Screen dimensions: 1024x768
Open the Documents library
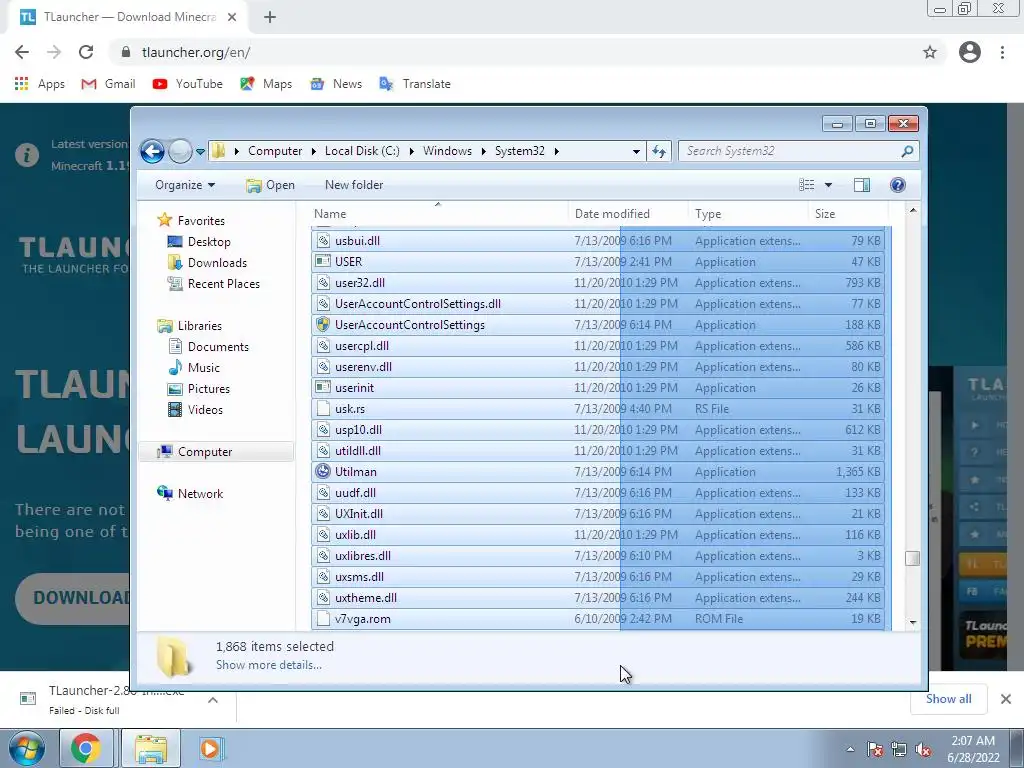218,347
